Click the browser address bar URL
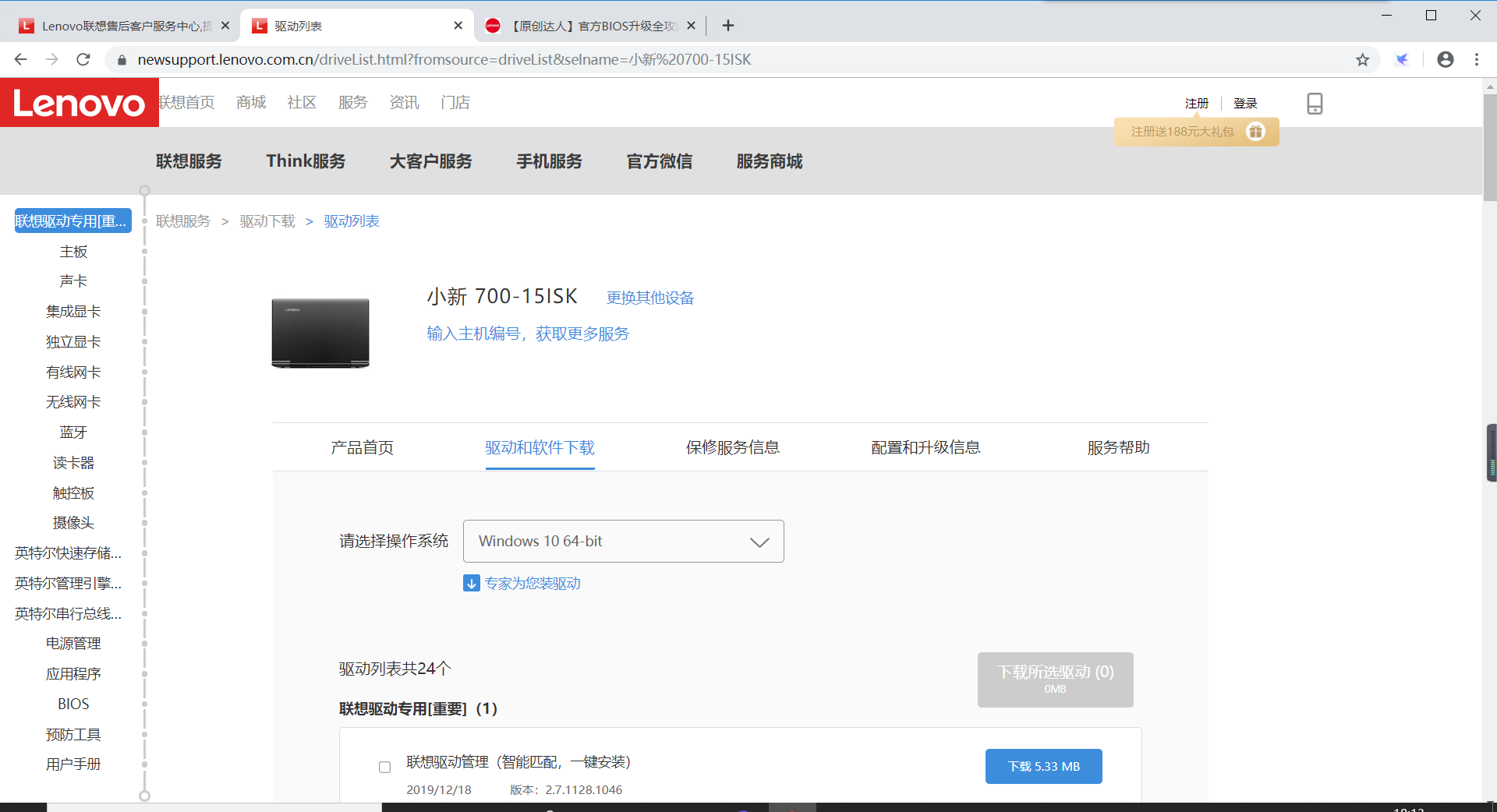 click(x=444, y=60)
